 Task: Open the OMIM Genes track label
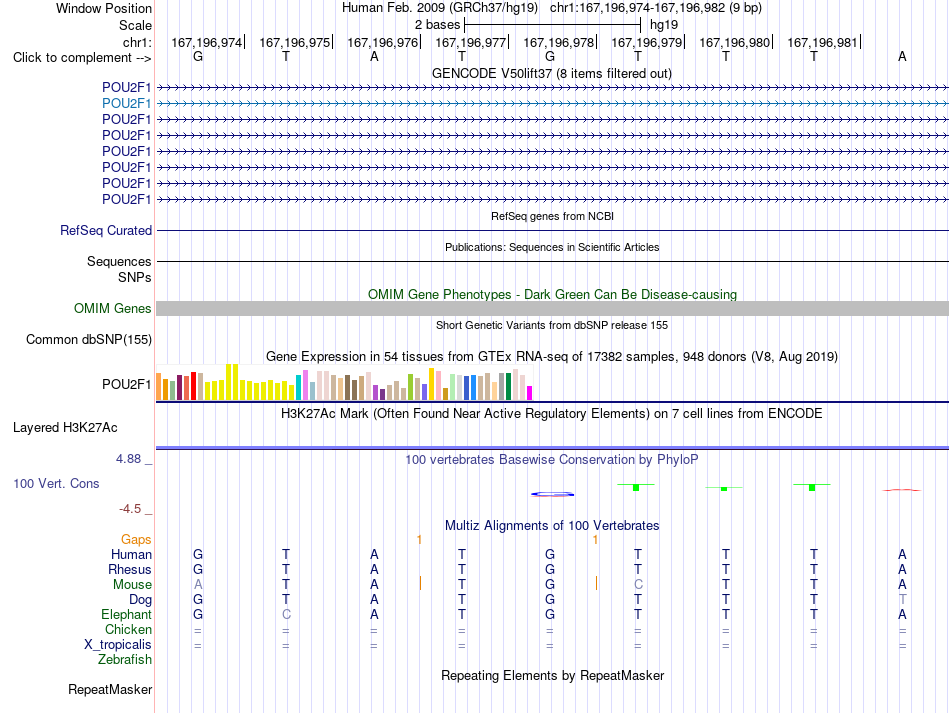(112, 308)
